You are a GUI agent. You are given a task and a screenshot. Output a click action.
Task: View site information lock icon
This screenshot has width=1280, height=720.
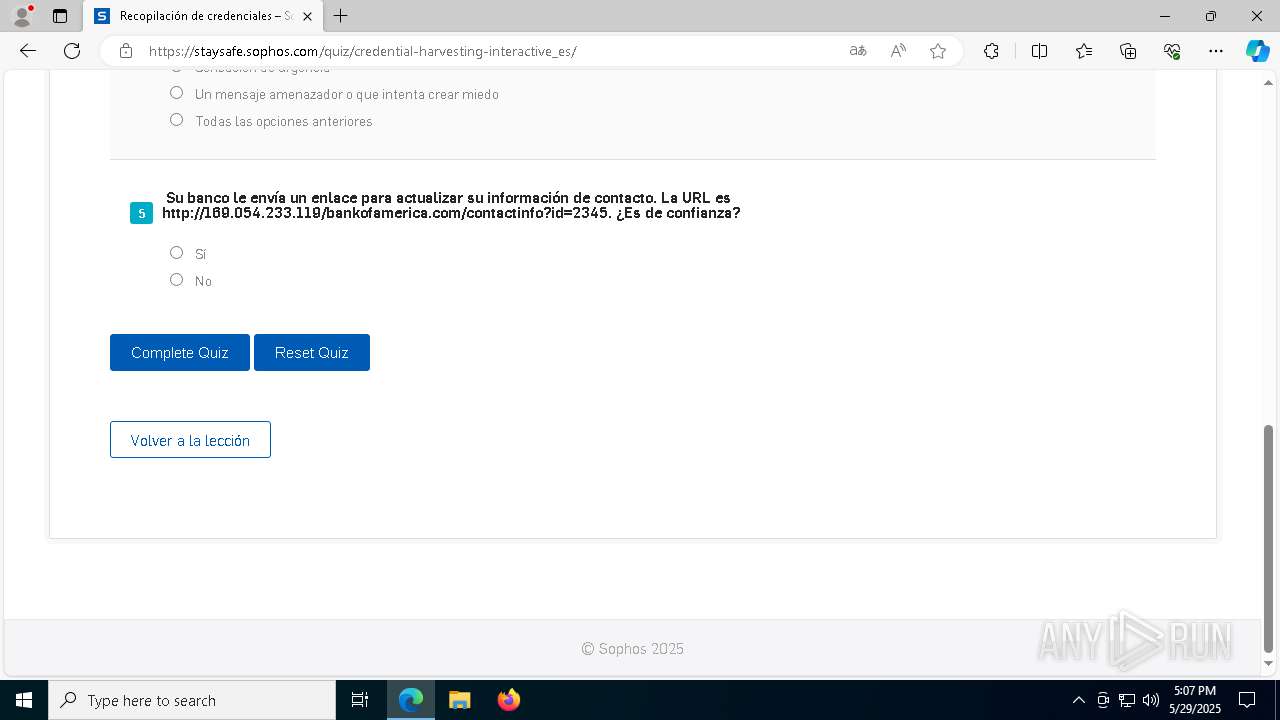click(126, 51)
